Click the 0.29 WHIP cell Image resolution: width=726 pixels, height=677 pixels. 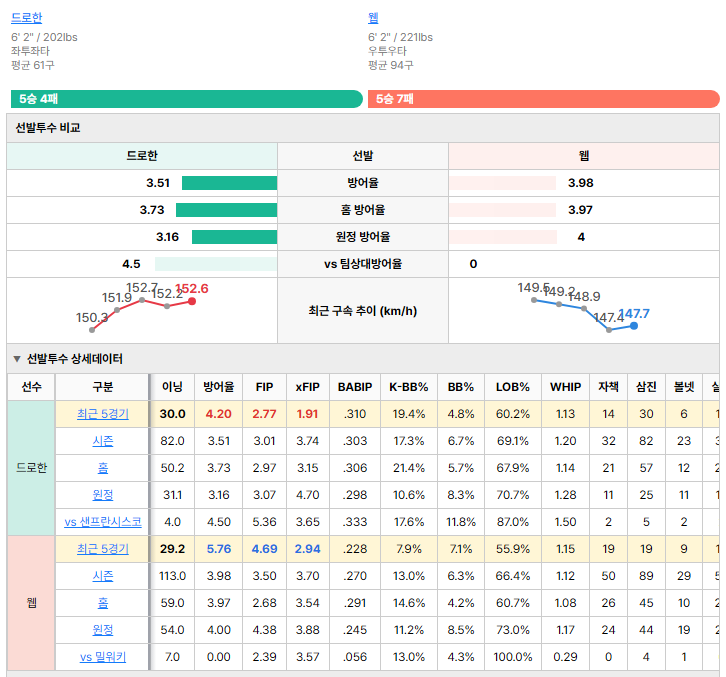click(x=565, y=657)
